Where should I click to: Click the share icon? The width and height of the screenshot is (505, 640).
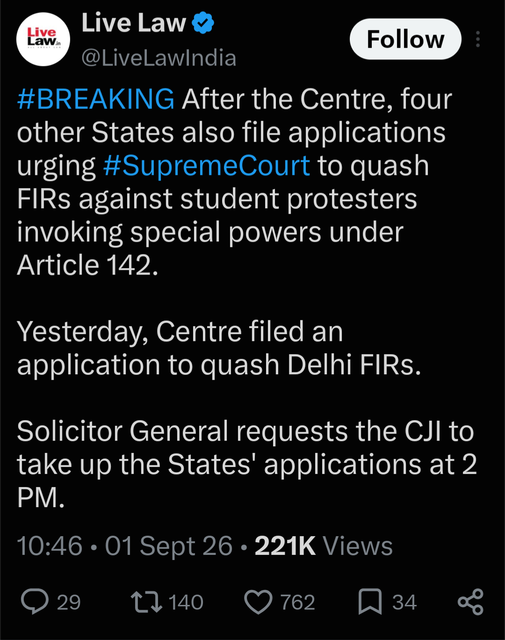[470, 602]
